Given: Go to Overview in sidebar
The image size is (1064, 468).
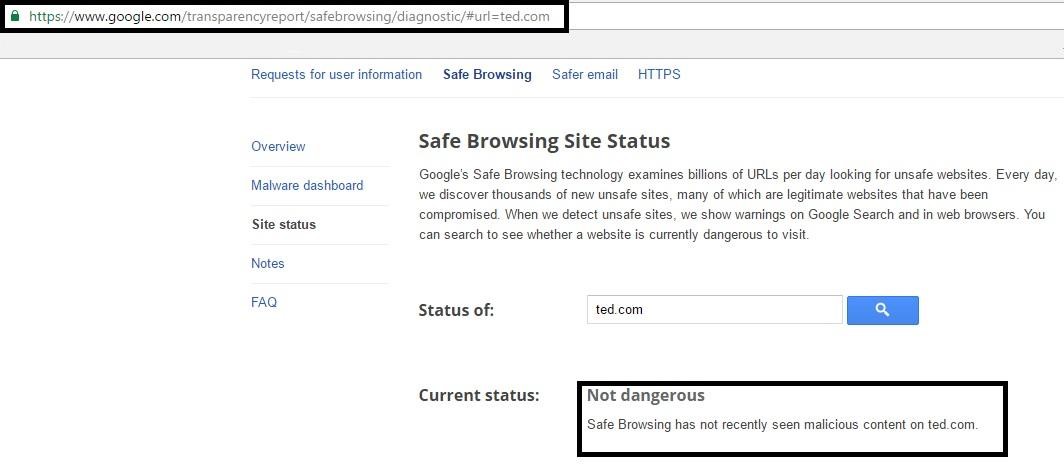Looking at the screenshot, I should 278,147.
